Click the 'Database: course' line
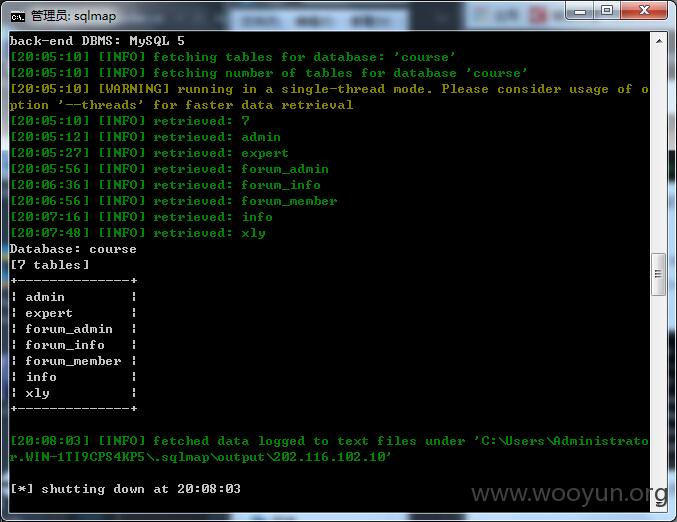 pos(73,249)
